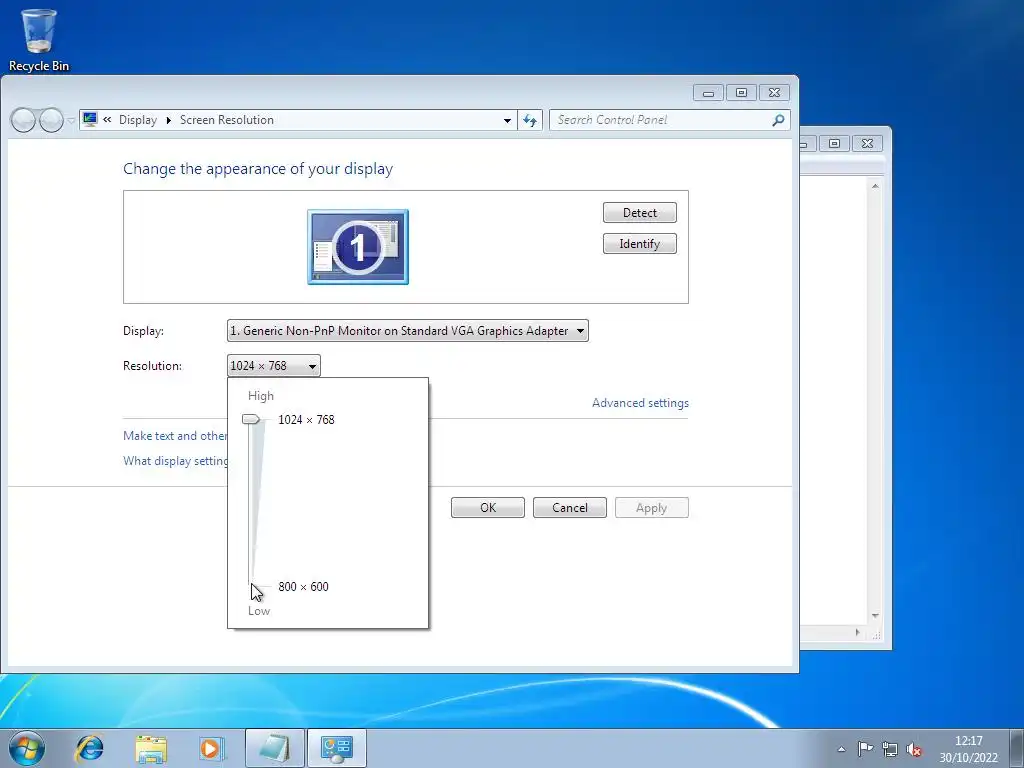Open the taskbar clock and date
Viewport: 1024px width, 768px height.
(968, 749)
